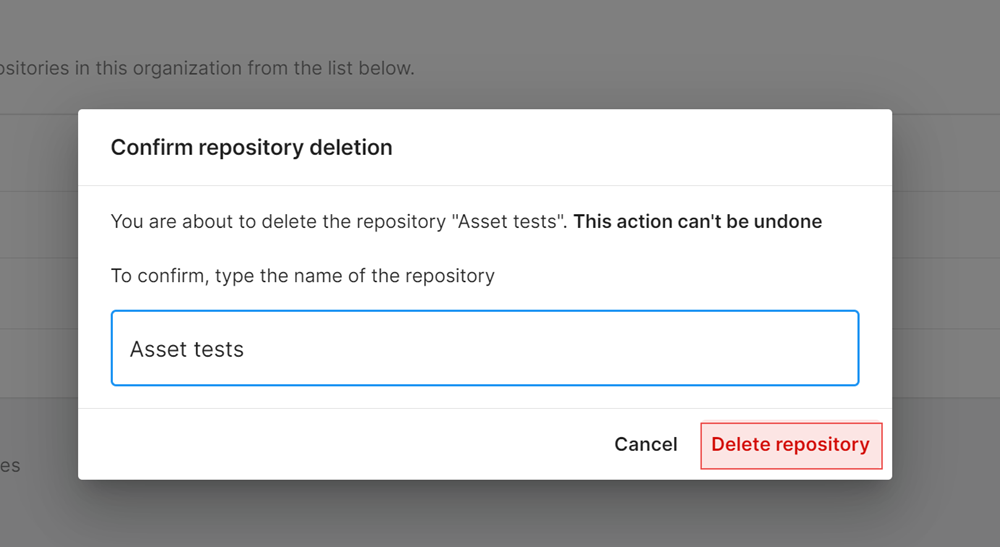The image size is (1000, 547).
Task: Dismiss the dialog using Cancel
Action: pyautogui.click(x=645, y=445)
